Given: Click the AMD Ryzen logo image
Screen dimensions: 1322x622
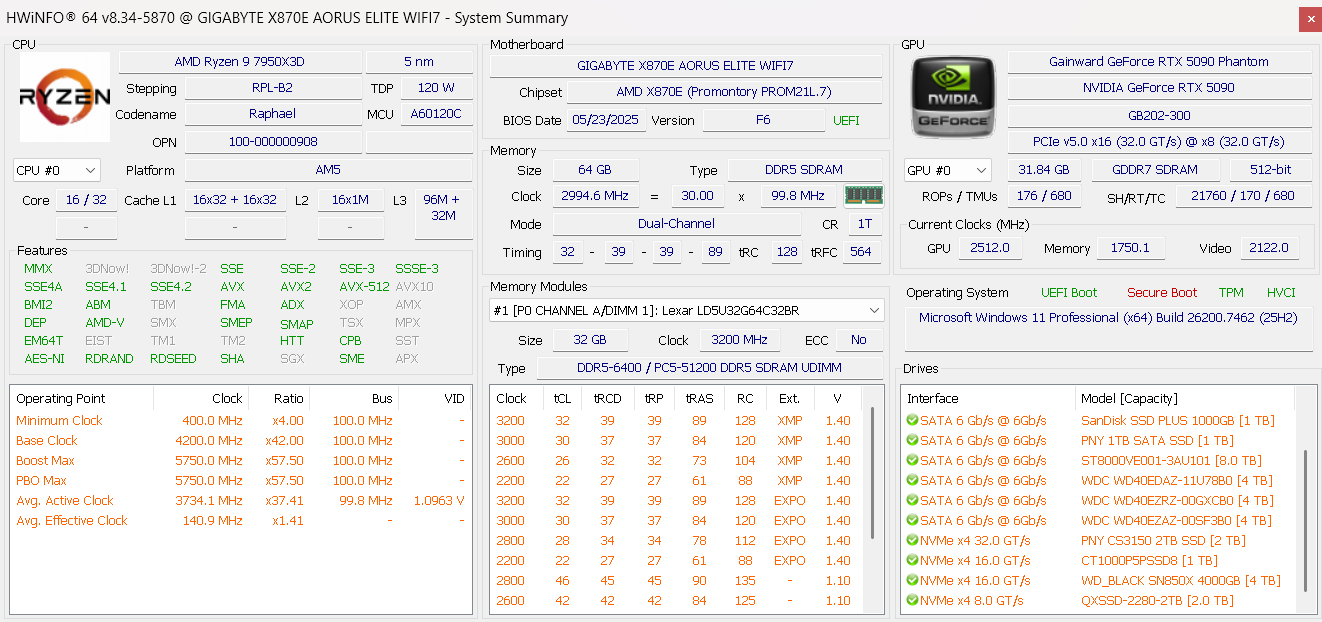Looking at the screenshot, I should coord(64,97).
